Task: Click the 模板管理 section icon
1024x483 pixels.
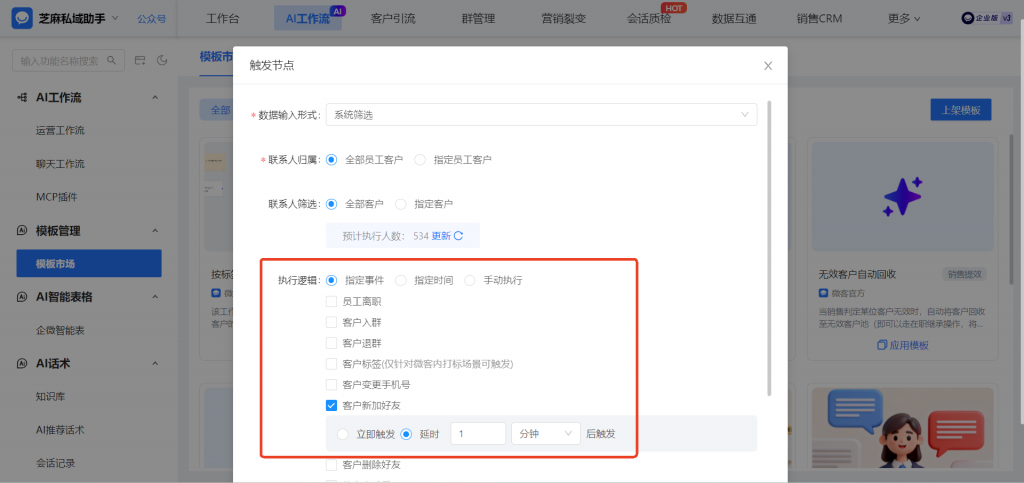Action: click(22, 230)
